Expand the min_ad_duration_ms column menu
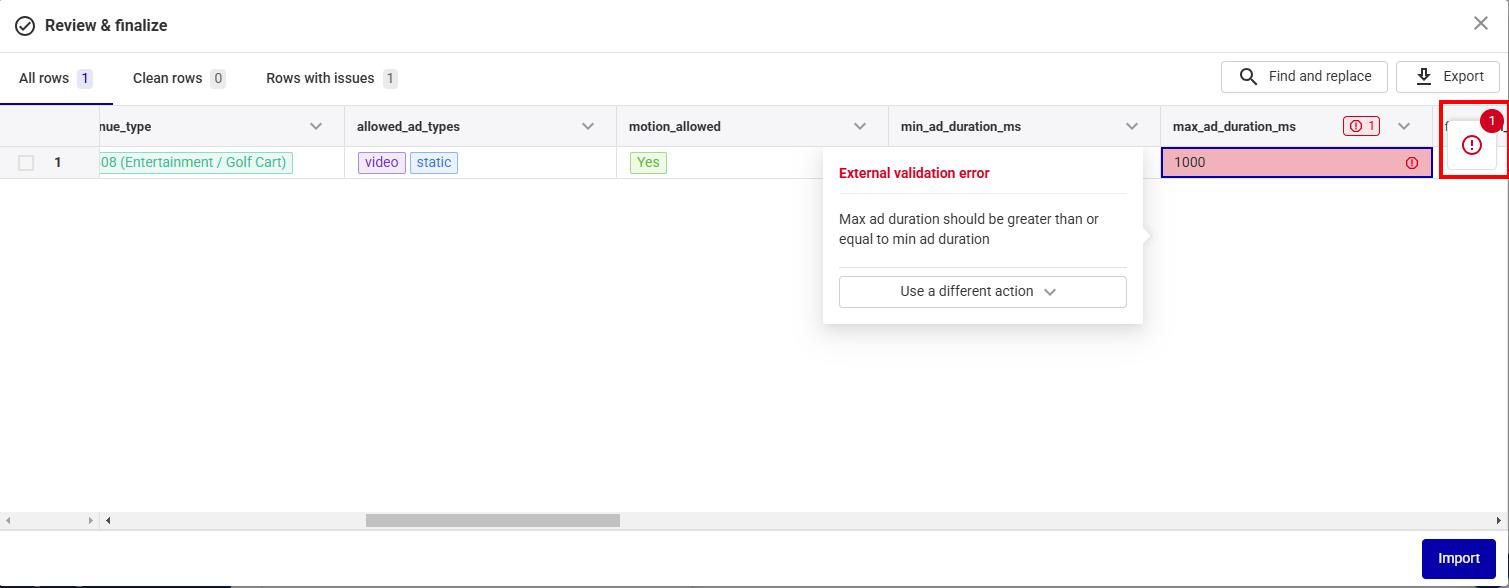This screenshot has width=1509, height=588. pos(1132,126)
